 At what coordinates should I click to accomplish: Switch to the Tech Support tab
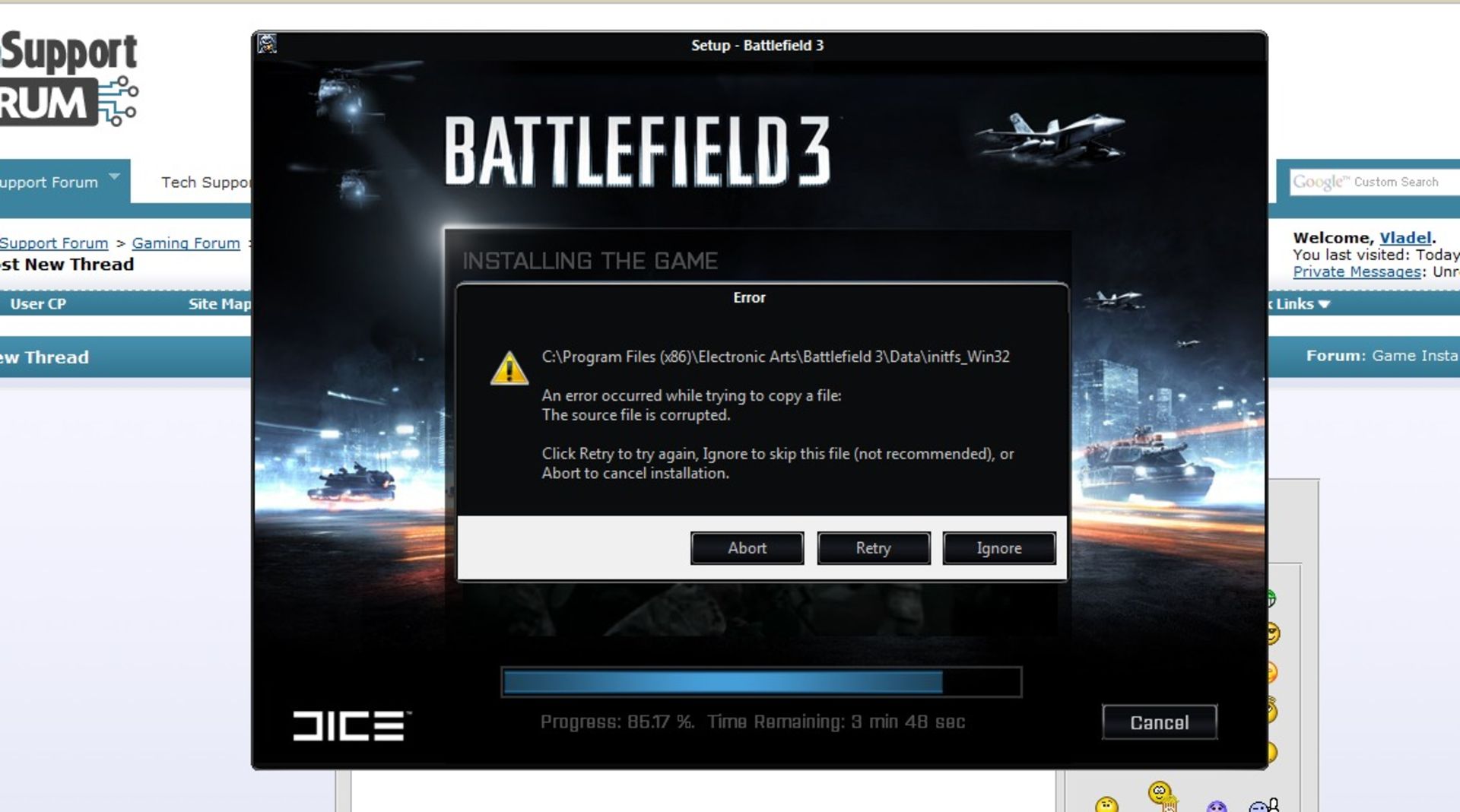tap(205, 182)
